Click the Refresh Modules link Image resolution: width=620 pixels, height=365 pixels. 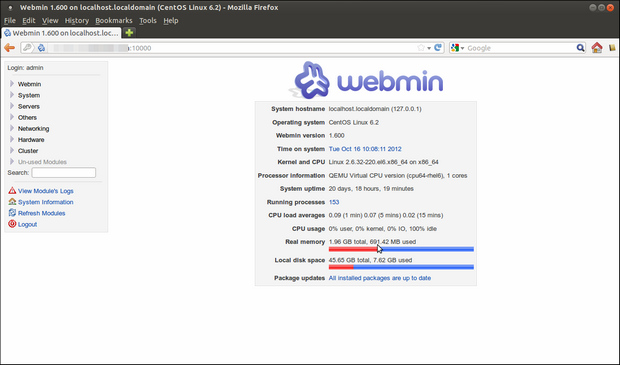tap(42, 213)
